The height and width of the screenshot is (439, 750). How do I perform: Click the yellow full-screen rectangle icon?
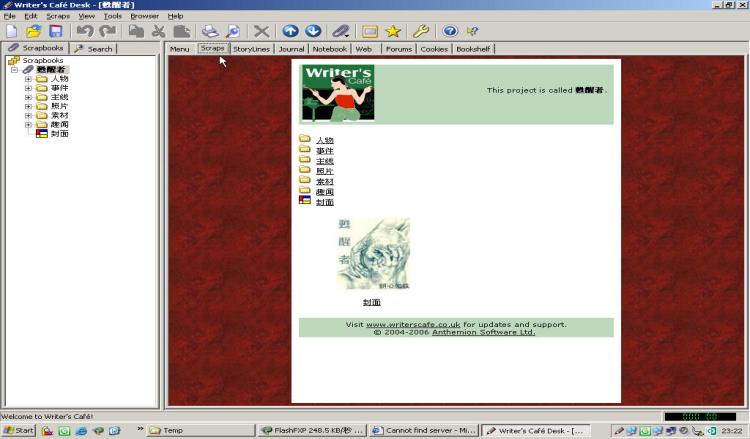point(370,32)
